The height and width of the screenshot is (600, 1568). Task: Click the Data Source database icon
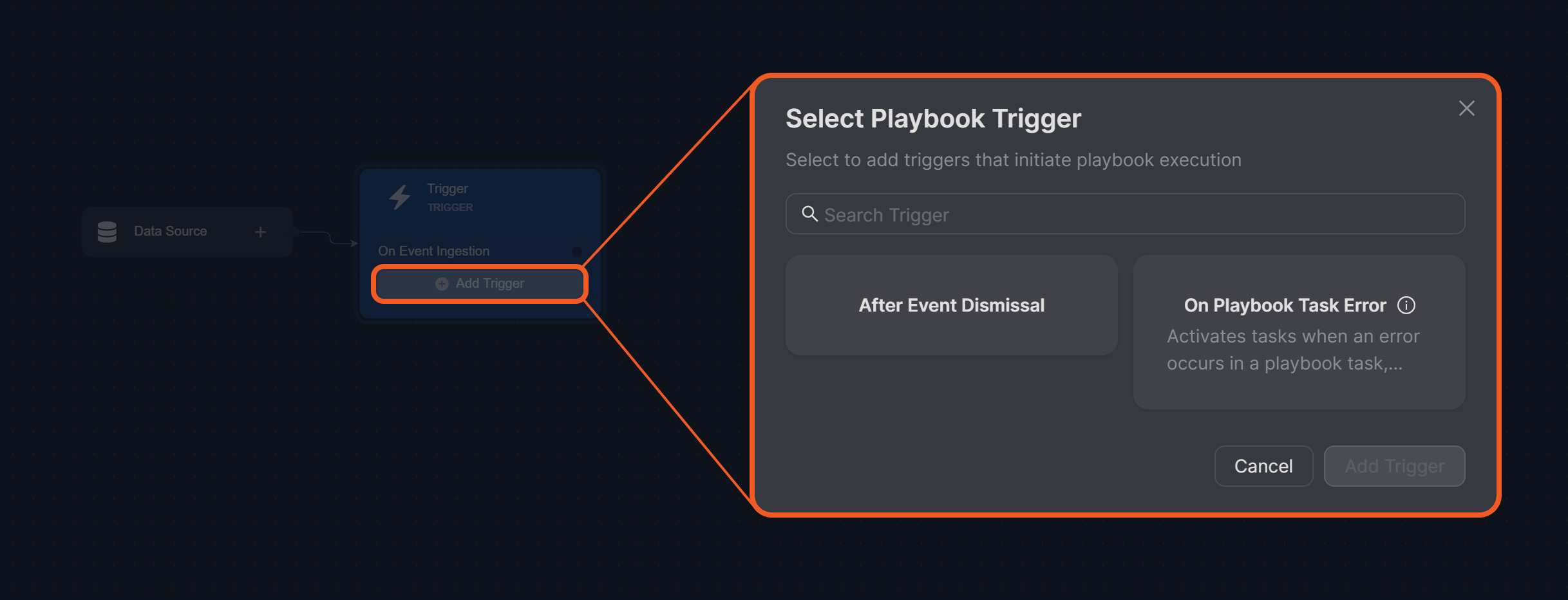tap(107, 232)
